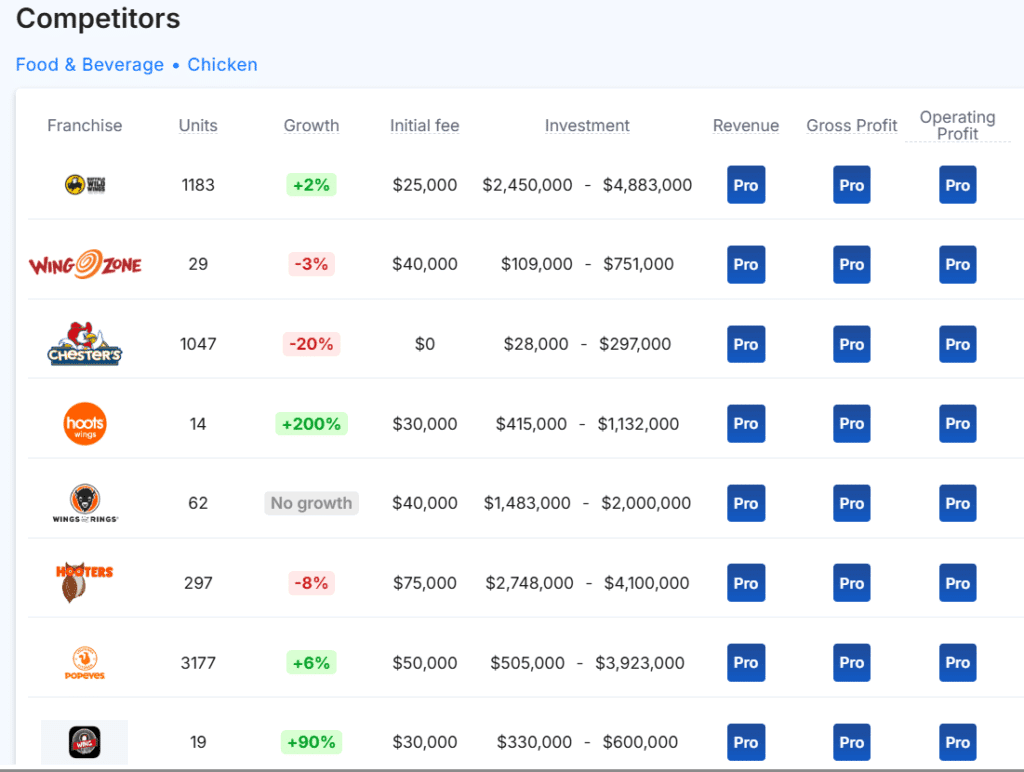Sort by the Investment column header
1024x772 pixels.
587,125
